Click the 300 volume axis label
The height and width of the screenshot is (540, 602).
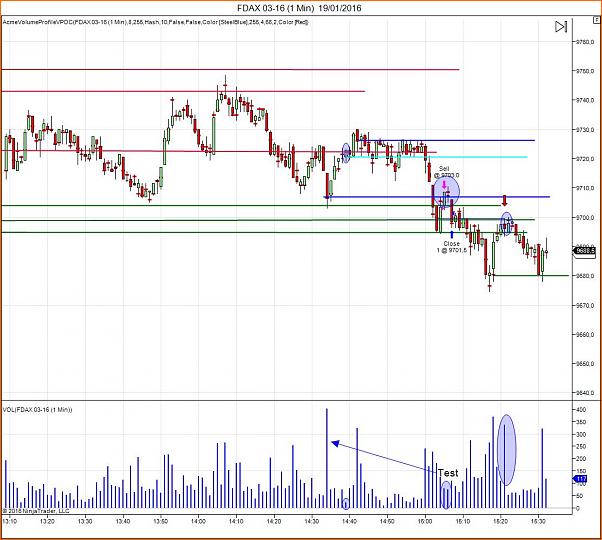coord(581,434)
